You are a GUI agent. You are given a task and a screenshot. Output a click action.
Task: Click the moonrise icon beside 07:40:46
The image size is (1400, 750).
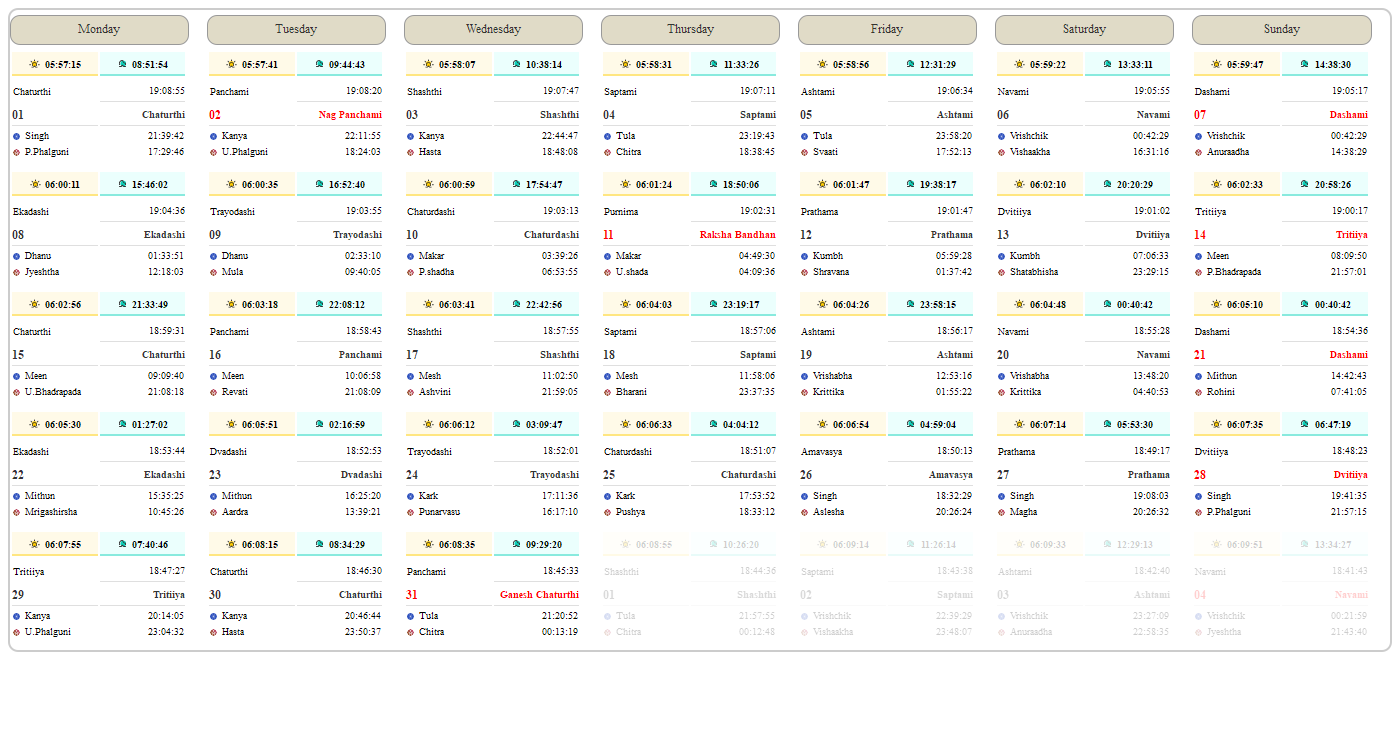coord(122,544)
